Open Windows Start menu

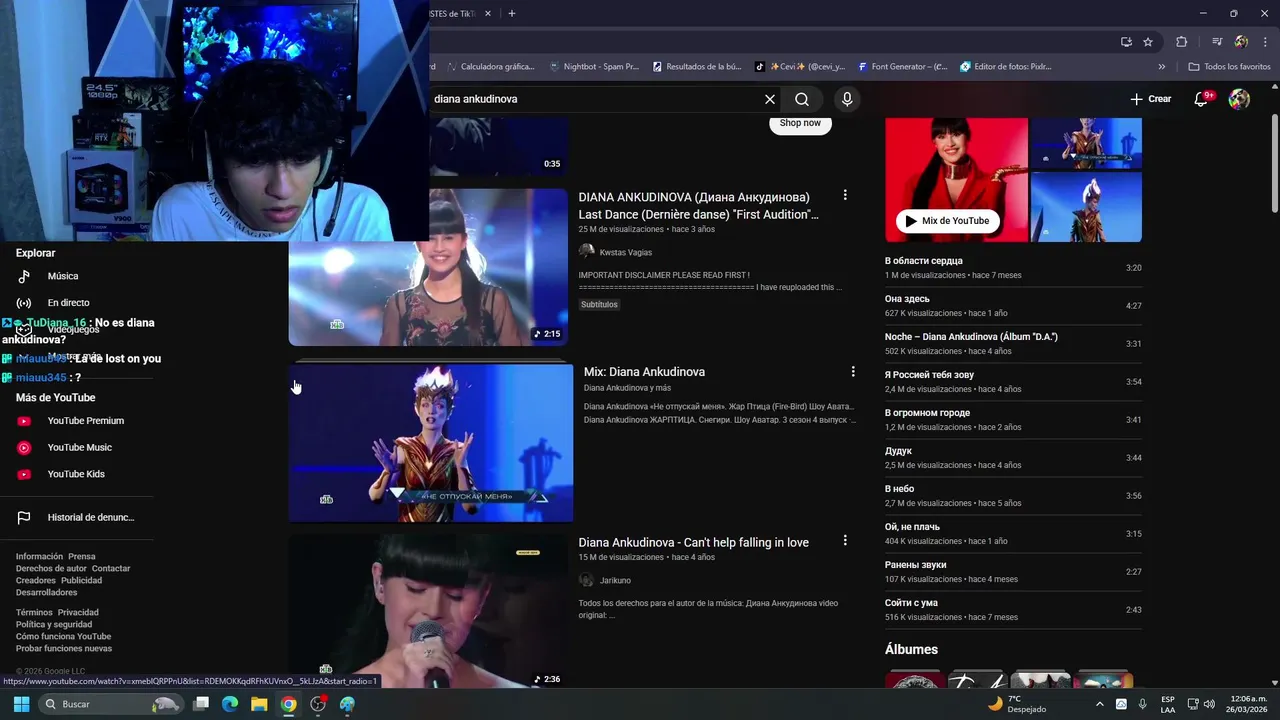tap(21, 704)
